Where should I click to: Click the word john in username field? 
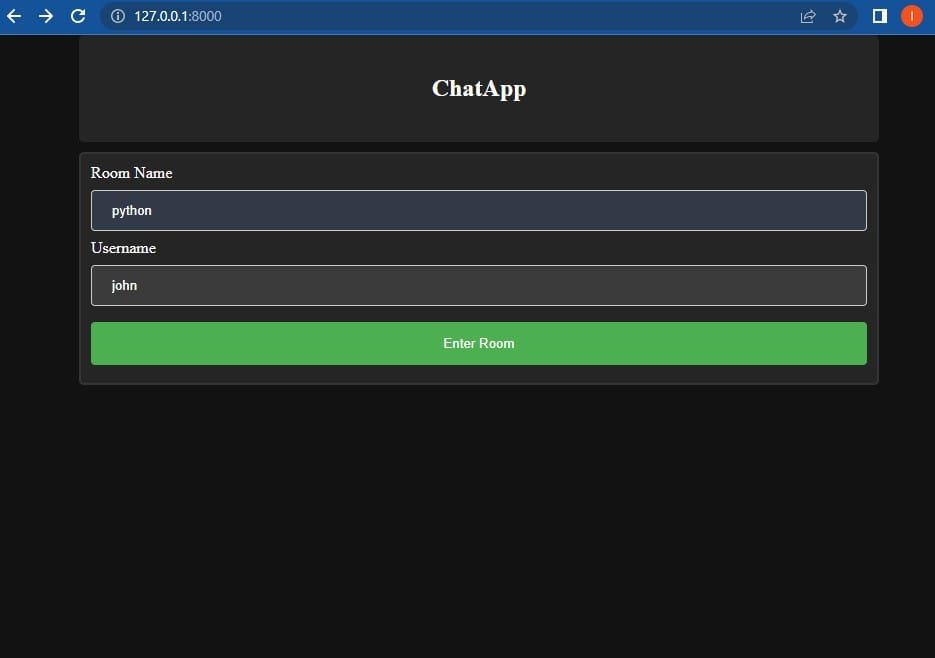(x=124, y=286)
